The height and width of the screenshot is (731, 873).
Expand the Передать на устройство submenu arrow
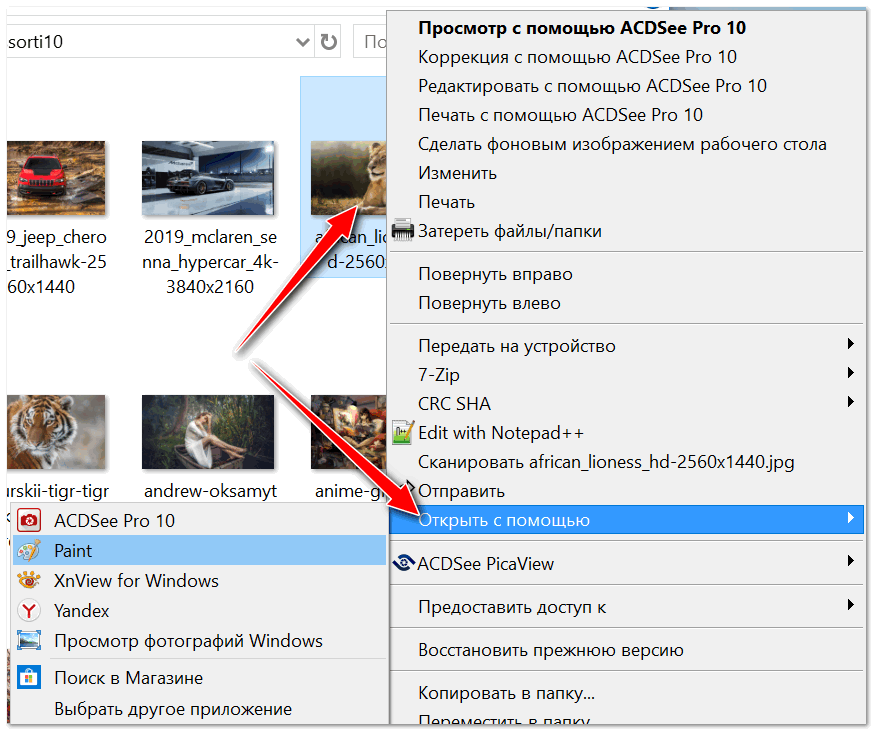click(x=850, y=344)
